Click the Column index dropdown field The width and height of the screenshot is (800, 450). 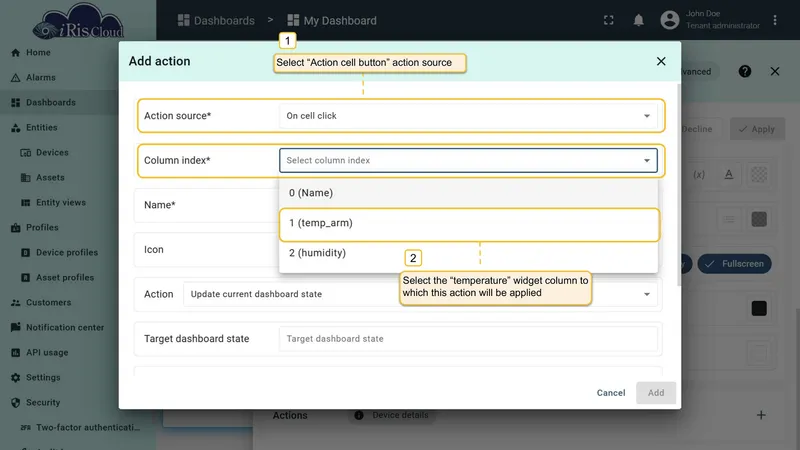(x=468, y=160)
